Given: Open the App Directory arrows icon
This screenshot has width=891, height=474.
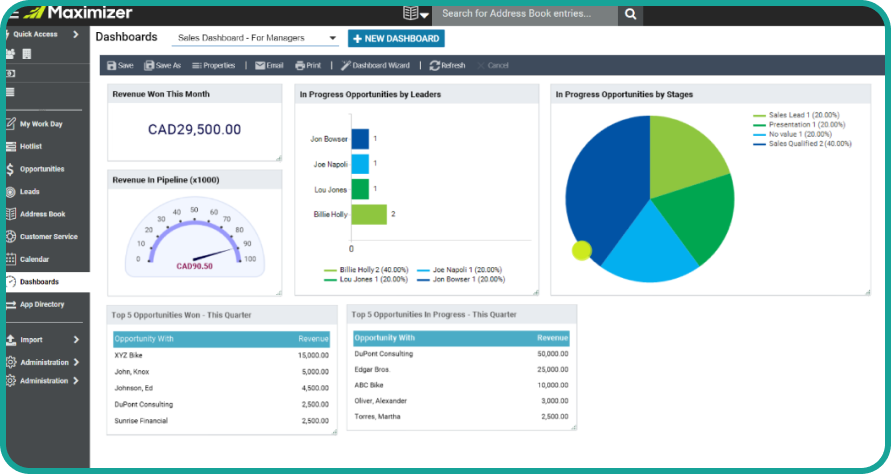Looking at the screenshot, I should 11,305.
